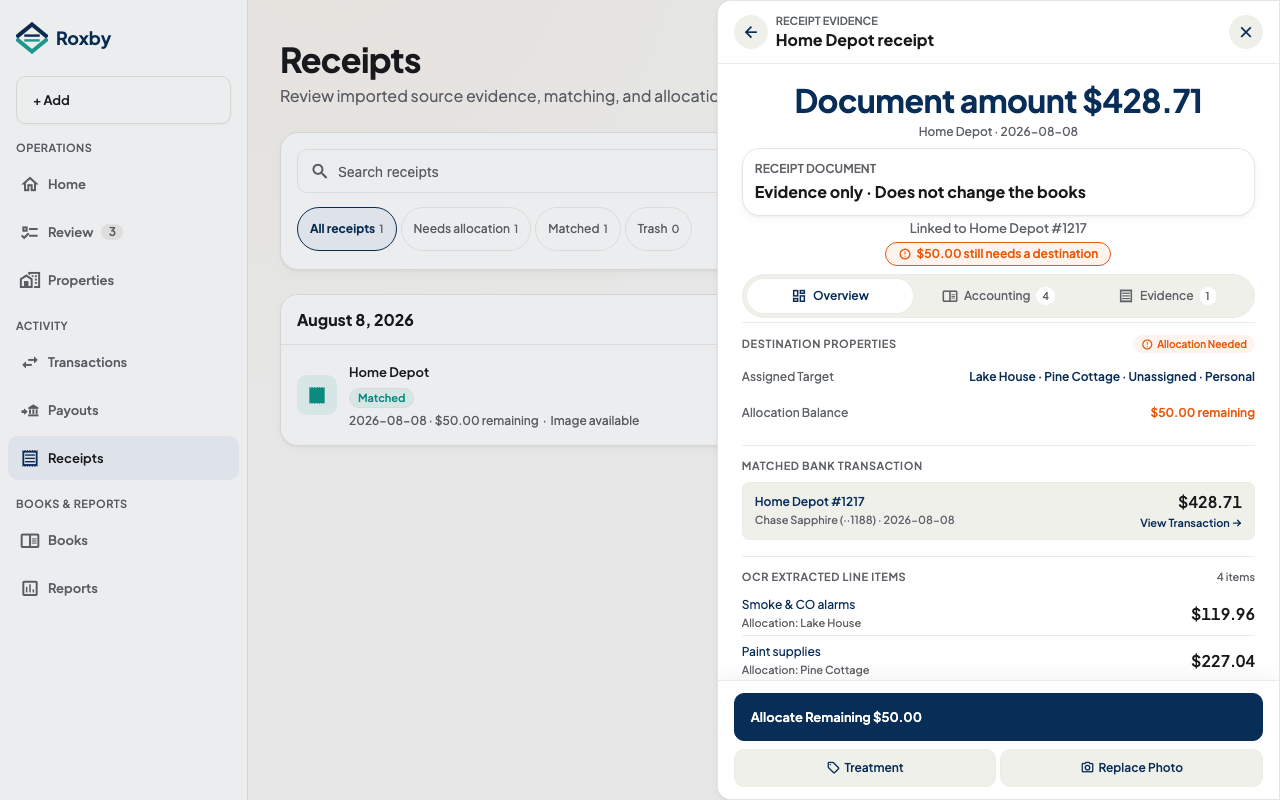Open the Home Depot receipt row

coord(500,395)
